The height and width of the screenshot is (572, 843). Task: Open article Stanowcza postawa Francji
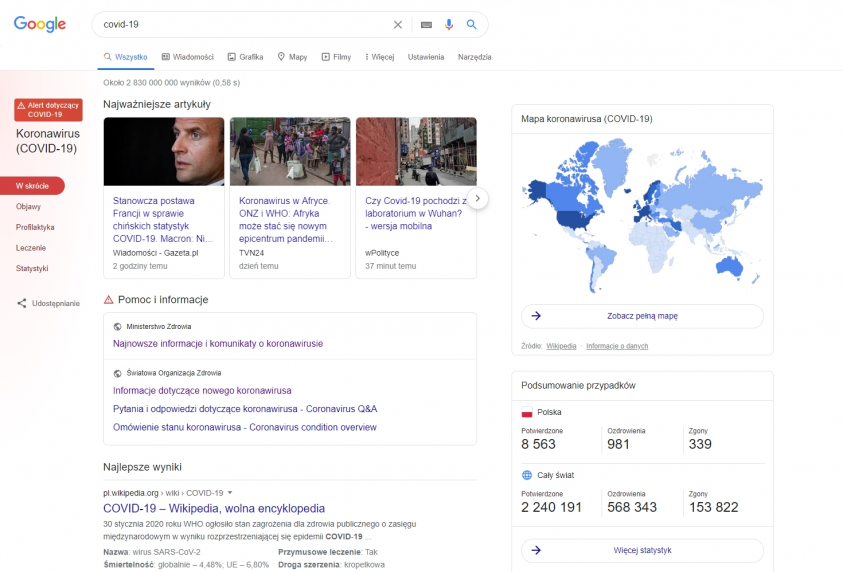(163, 219)
